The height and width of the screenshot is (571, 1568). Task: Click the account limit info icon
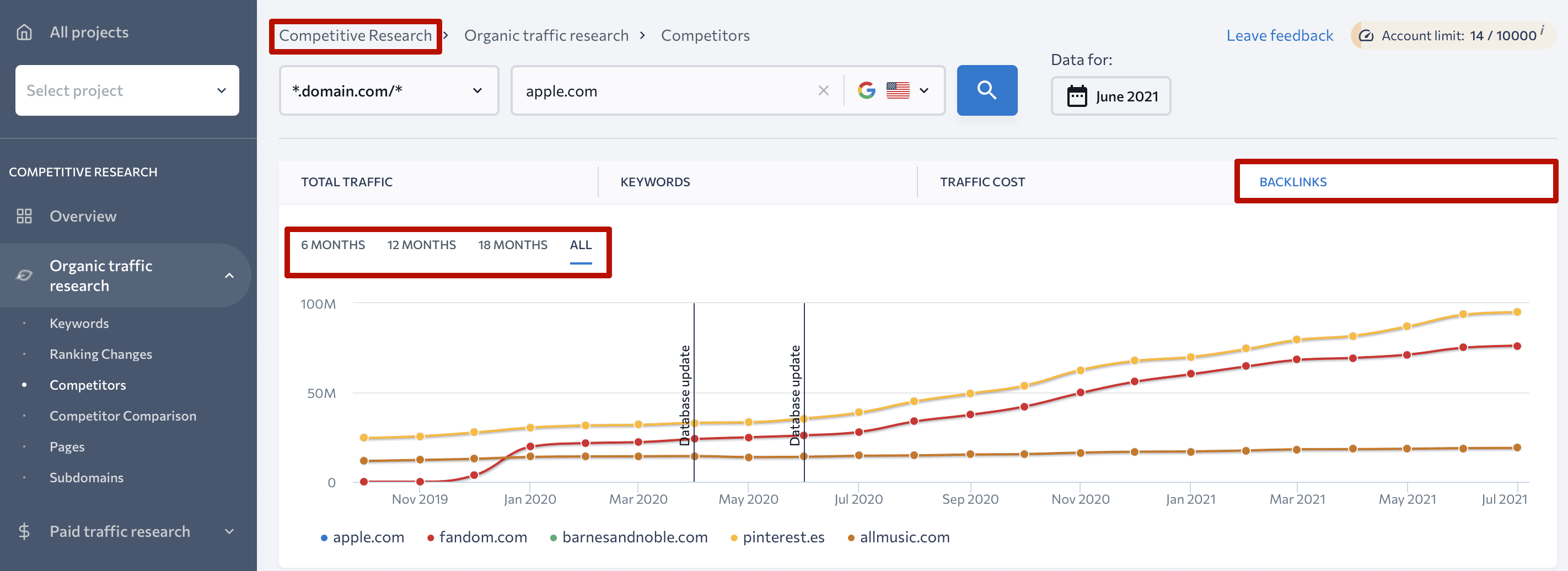pyautogui.click(x=1542, y=29)
